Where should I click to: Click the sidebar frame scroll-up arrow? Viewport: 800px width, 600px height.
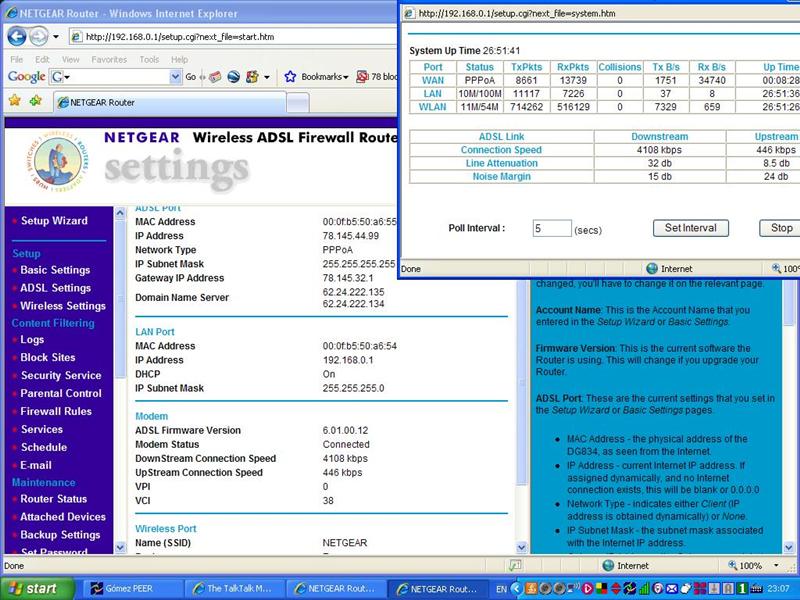[x=120, y=213]
